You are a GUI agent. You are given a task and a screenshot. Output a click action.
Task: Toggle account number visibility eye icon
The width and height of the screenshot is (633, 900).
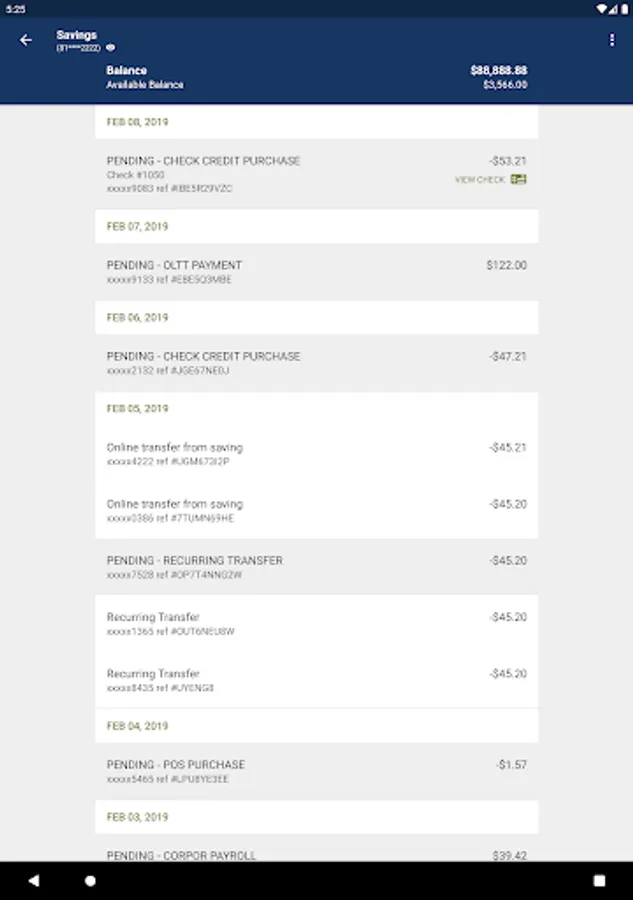pyautogui.click(x=111, y=47)
